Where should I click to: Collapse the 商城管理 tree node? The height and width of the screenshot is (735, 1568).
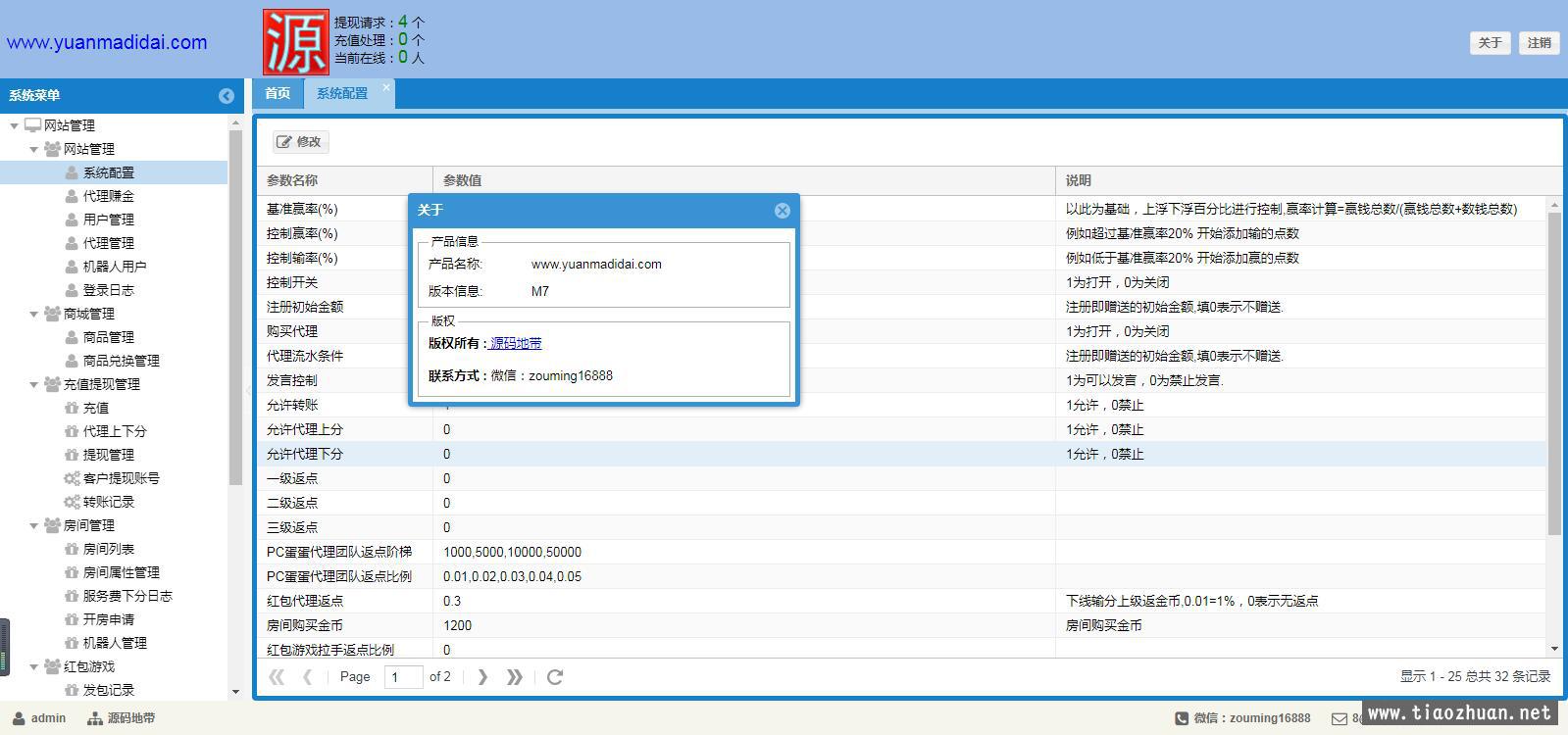34,315
